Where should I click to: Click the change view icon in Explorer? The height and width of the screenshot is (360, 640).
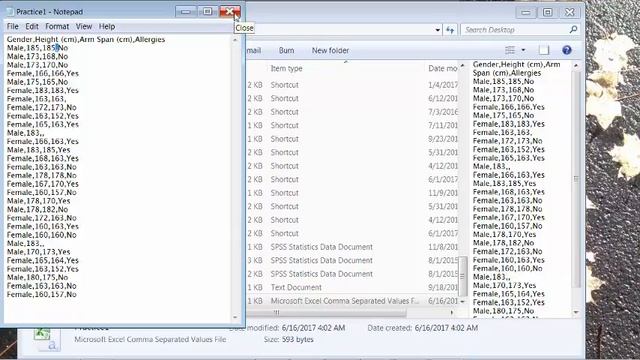tap(510, 50)
